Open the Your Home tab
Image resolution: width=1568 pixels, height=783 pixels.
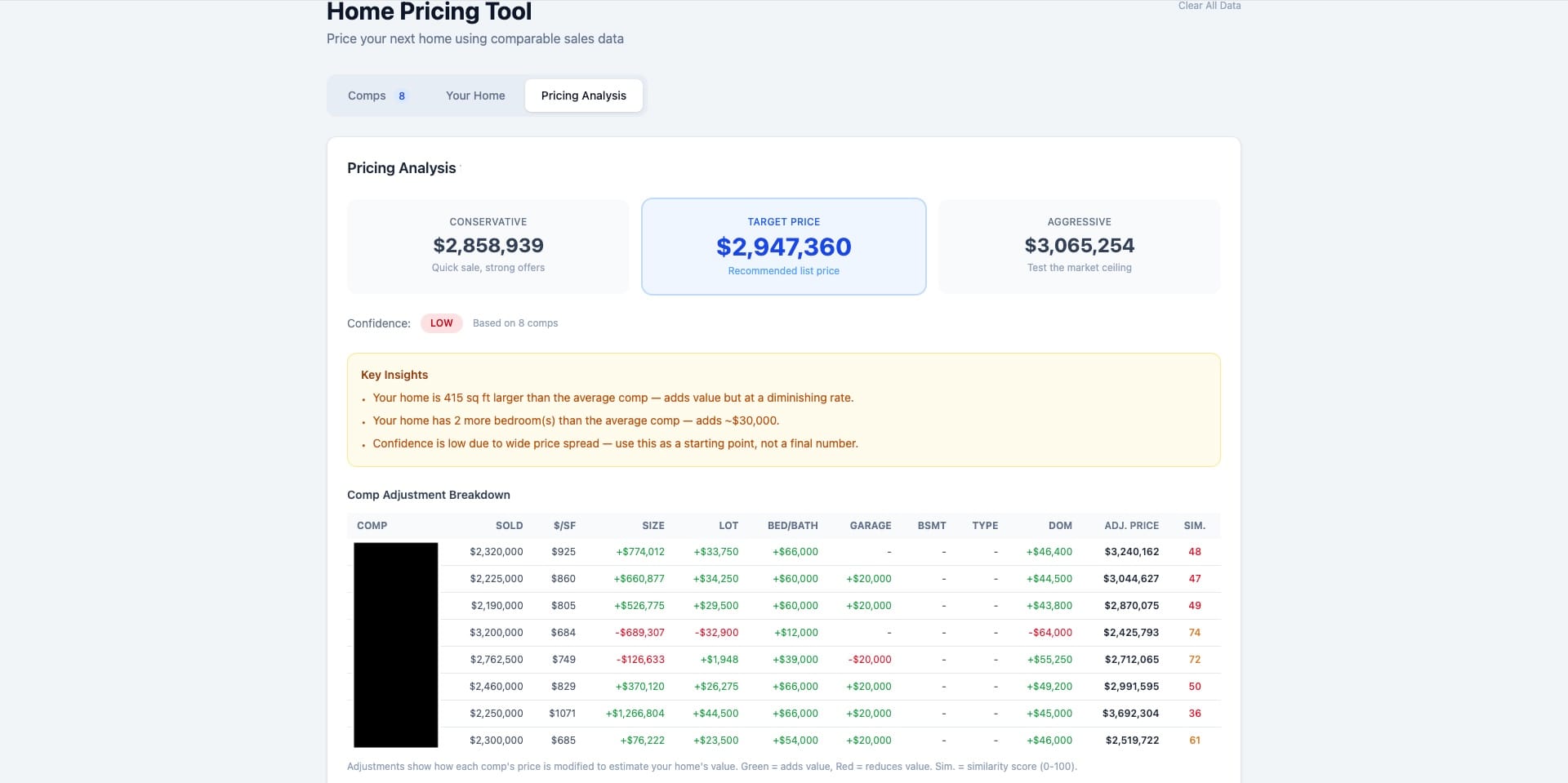point(475,96)
